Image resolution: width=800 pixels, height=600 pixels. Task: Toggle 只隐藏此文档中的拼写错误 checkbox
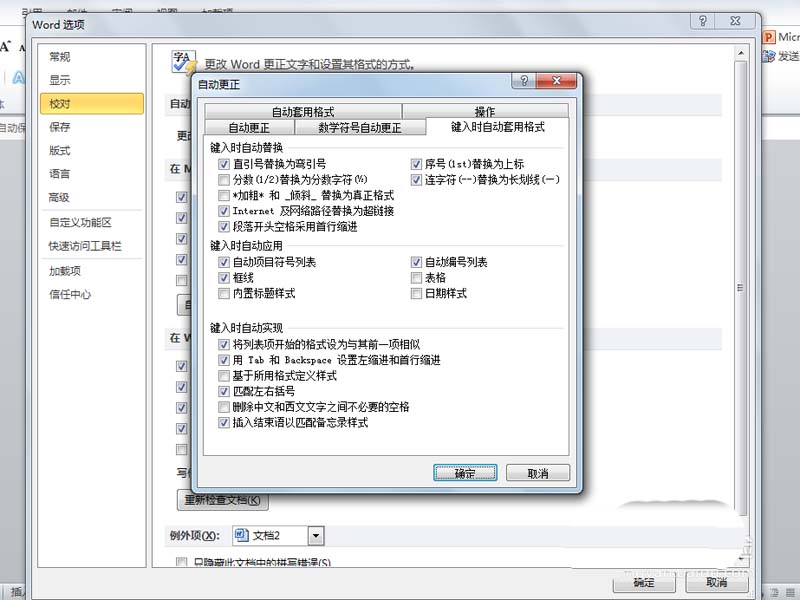(x=181, y=562)
